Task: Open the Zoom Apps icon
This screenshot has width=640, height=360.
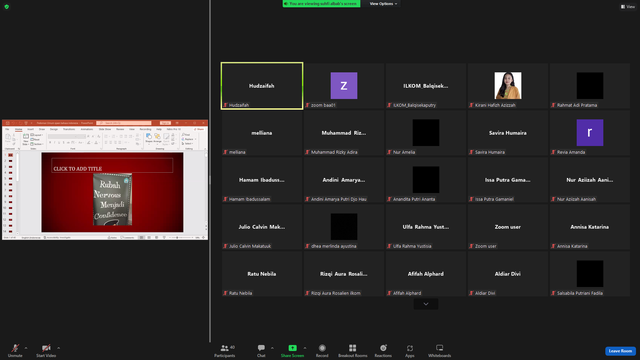Action: [410, 348]
